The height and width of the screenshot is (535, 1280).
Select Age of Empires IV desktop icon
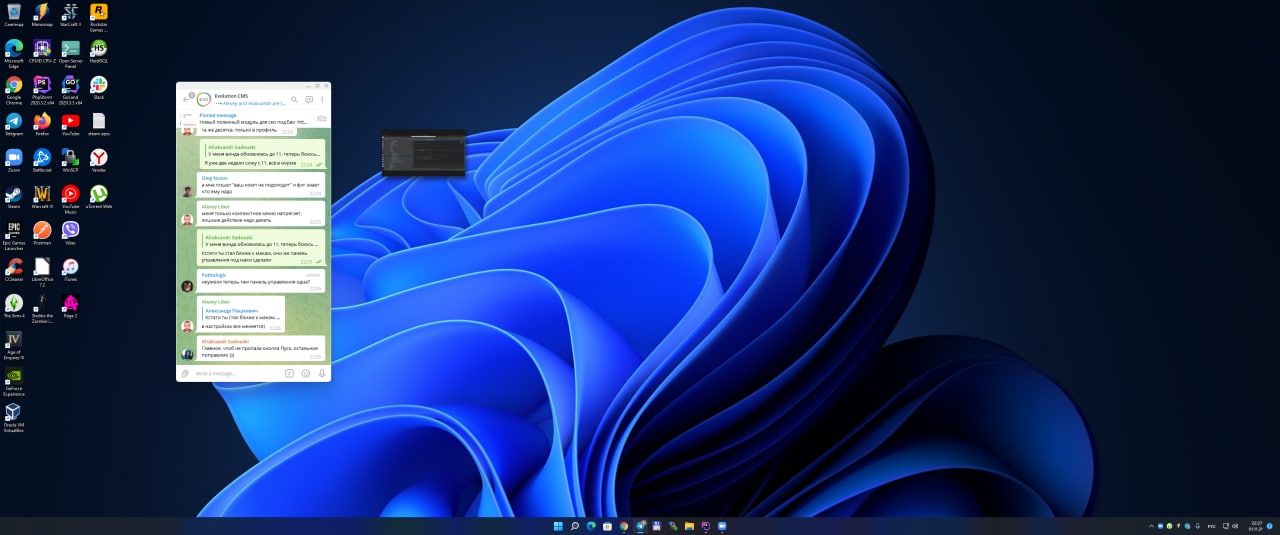pyautogui.click(x=13, y=345)
